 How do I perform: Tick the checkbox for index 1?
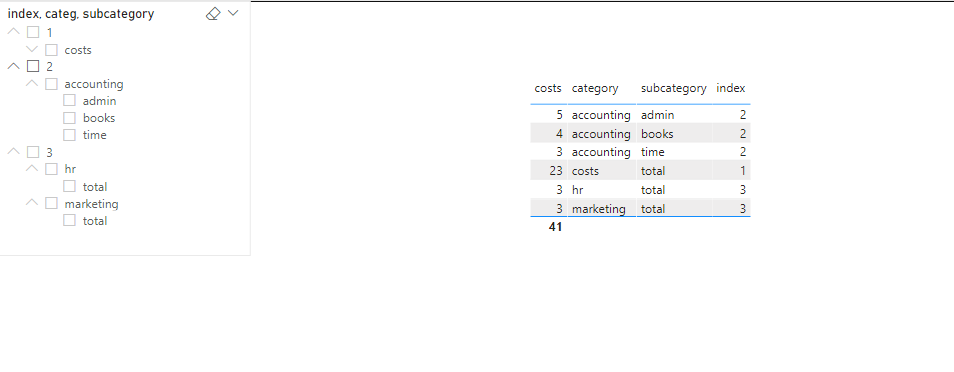[x=33, y=32]
